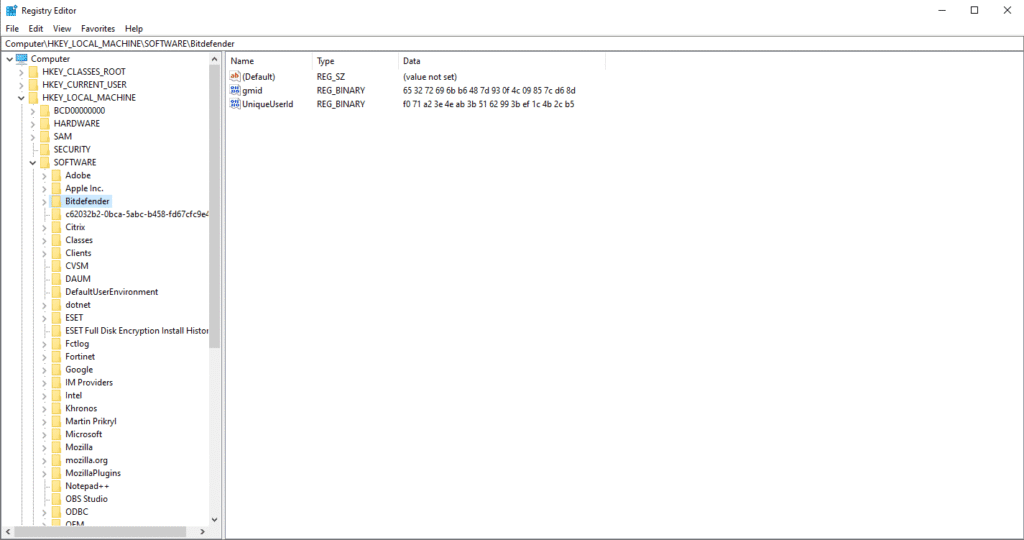
Task: Expand the HKEY_CURRENT_USER tree node
Action: pyautogui.click(x=21, y=85)
